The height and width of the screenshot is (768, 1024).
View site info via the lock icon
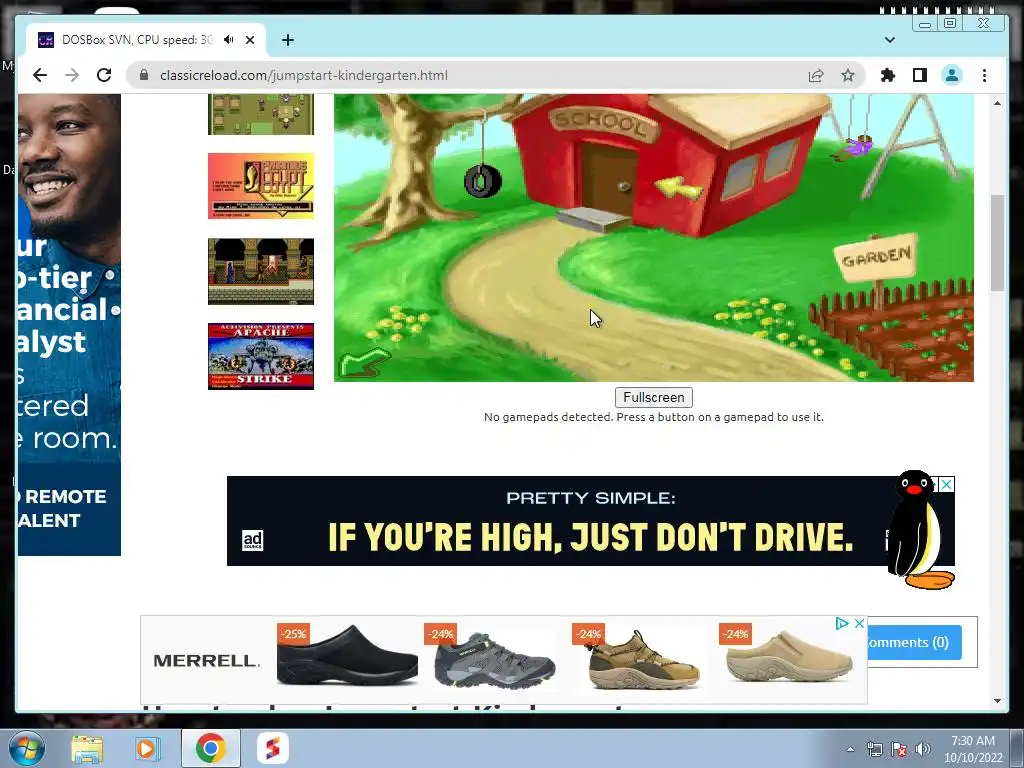pyautogui.click(x=144, y=75)
